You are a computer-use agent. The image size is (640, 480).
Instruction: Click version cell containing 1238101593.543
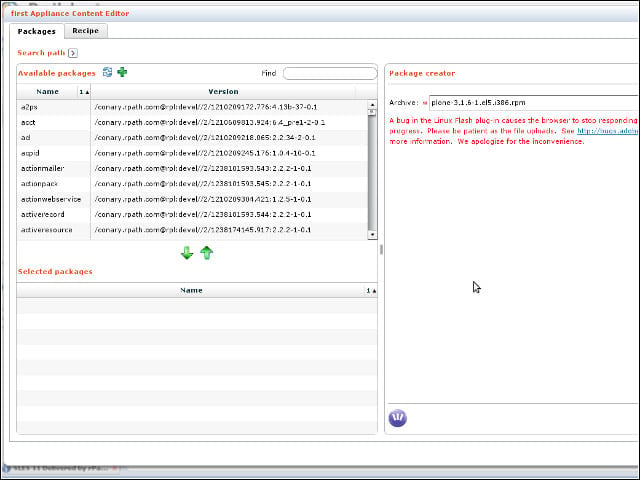click(203, 168)
